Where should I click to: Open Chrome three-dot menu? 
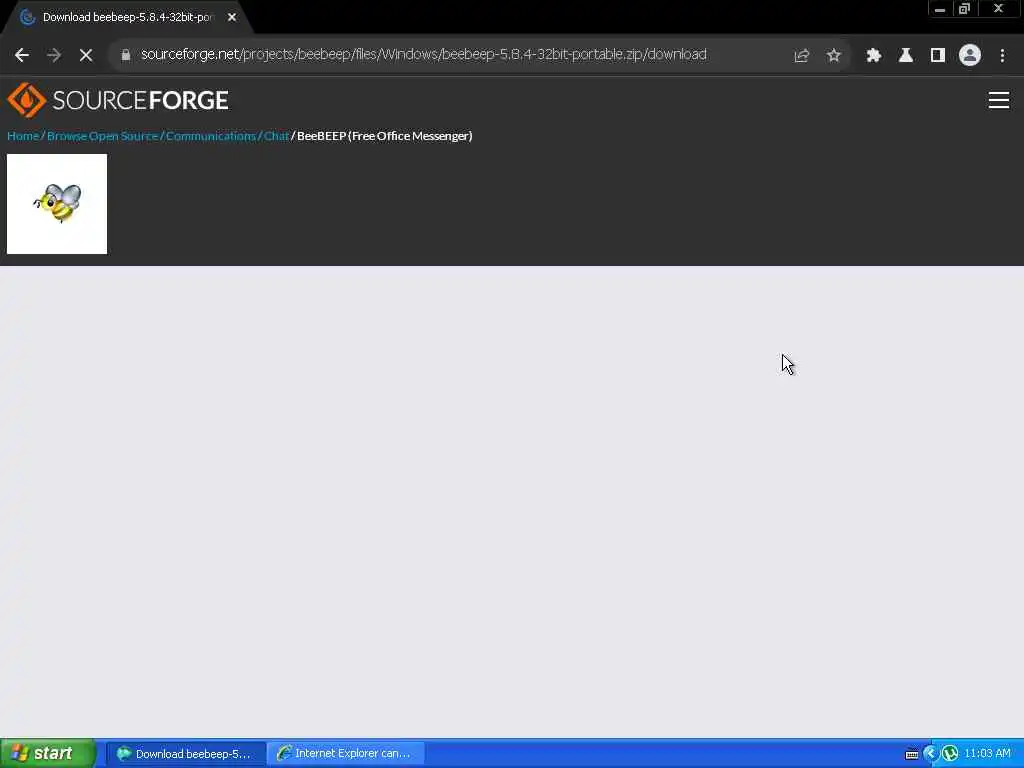(1002, 55)
